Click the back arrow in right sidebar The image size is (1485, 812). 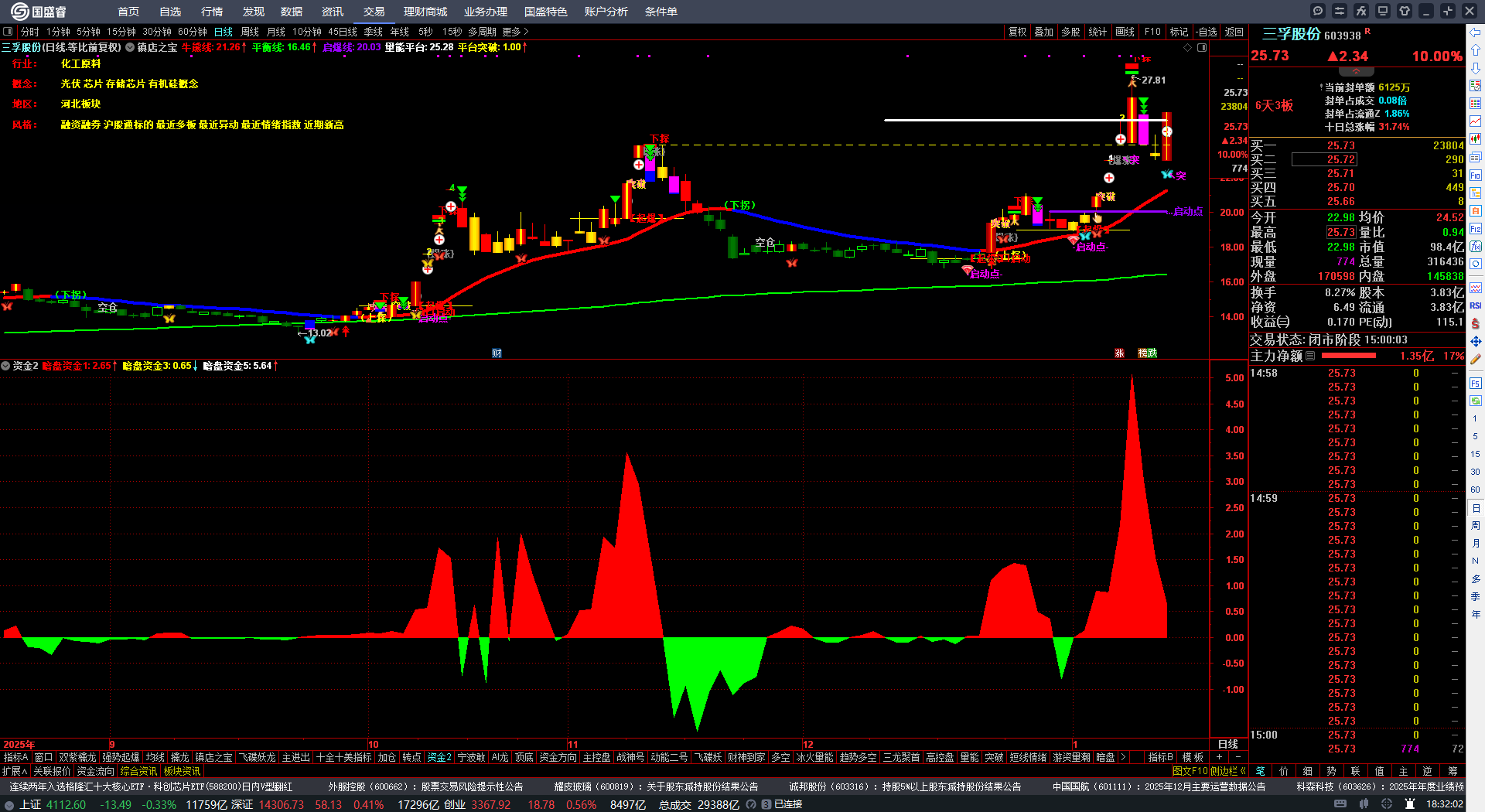[1476, 32]
